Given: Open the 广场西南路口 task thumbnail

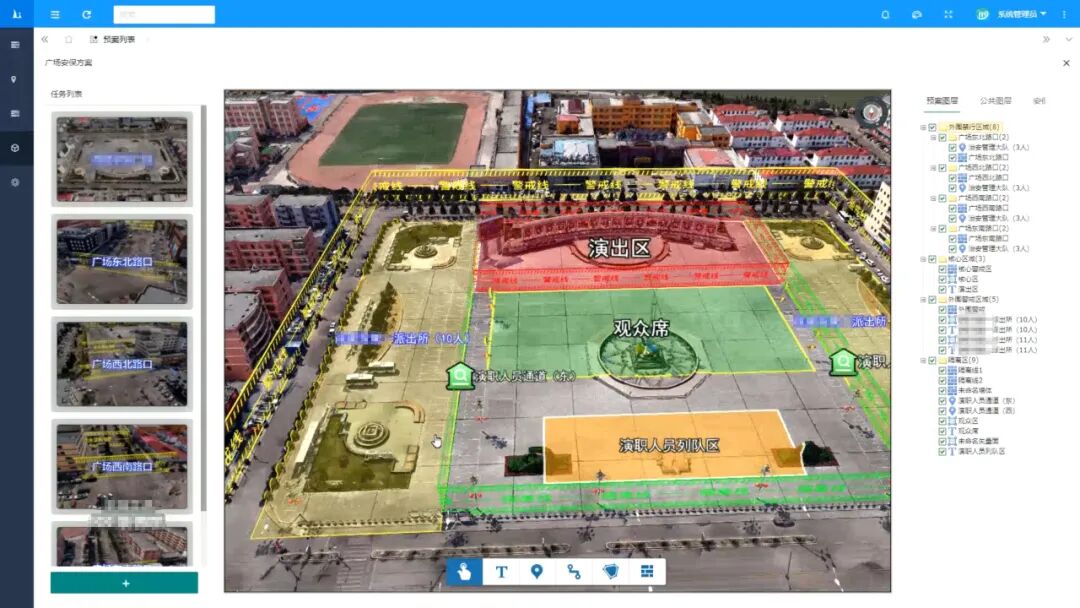Looking at the screenshot, I should pos(122,466).
